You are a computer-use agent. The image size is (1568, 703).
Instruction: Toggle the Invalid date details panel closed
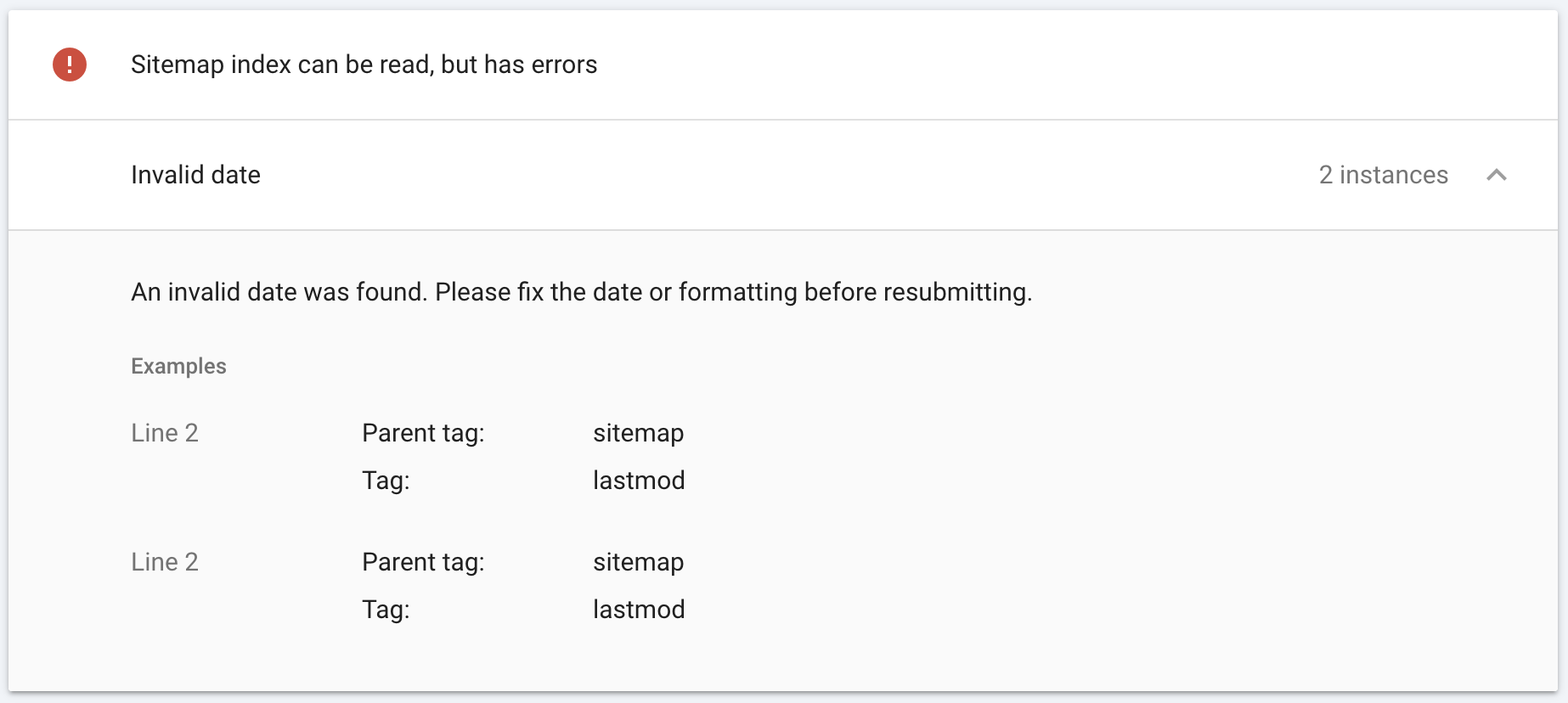tap(1497, 175)
